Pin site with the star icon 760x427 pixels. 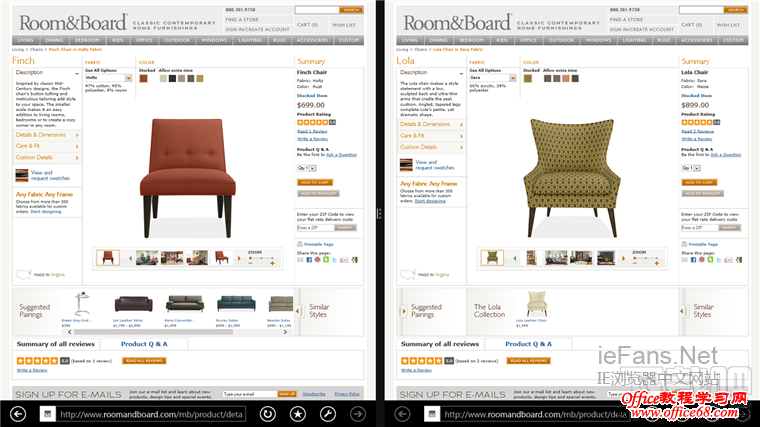(298, 414)
